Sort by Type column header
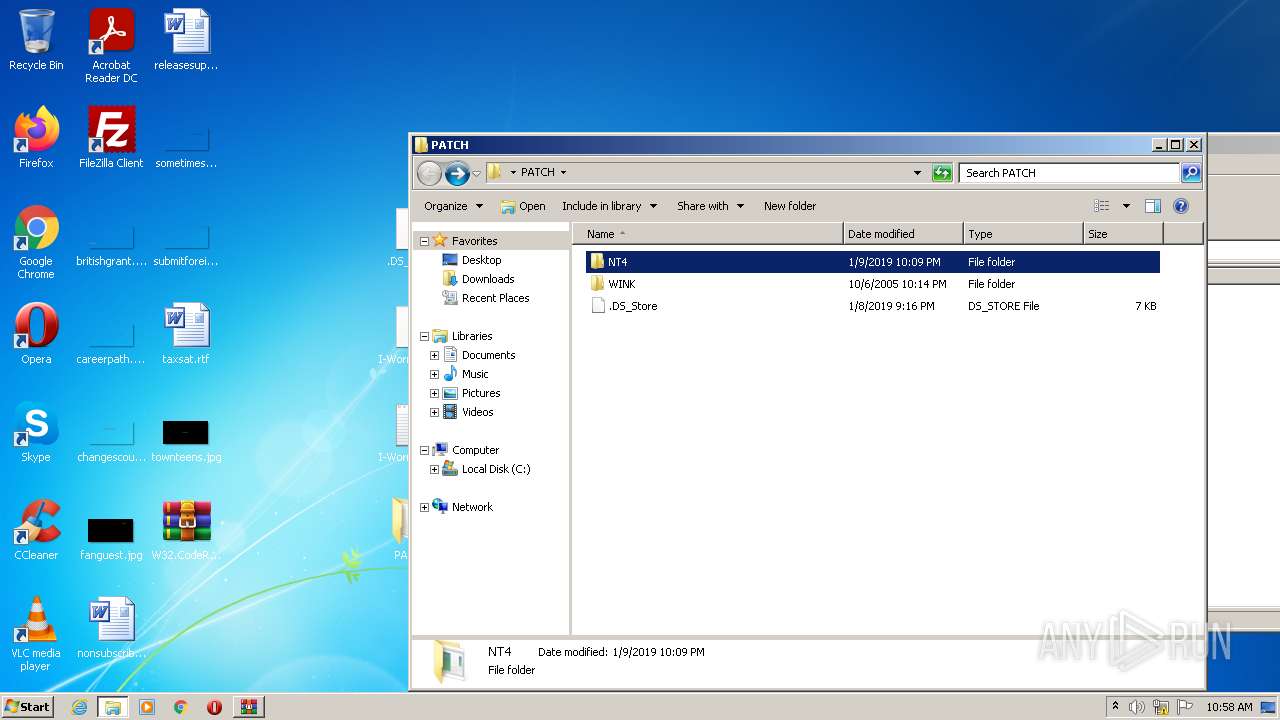The width and height of the screenshot is (1280, 720). 1023,234
